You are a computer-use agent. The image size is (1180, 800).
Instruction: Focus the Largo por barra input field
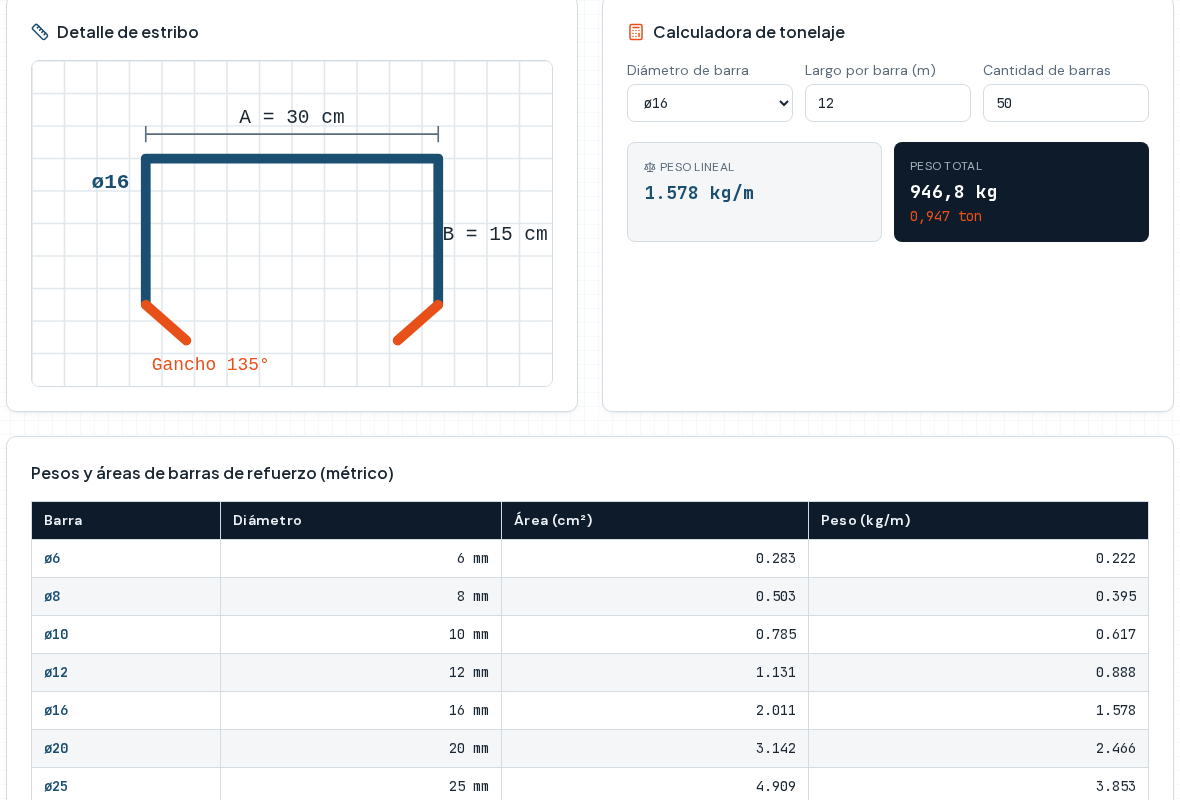coord(888,103)
